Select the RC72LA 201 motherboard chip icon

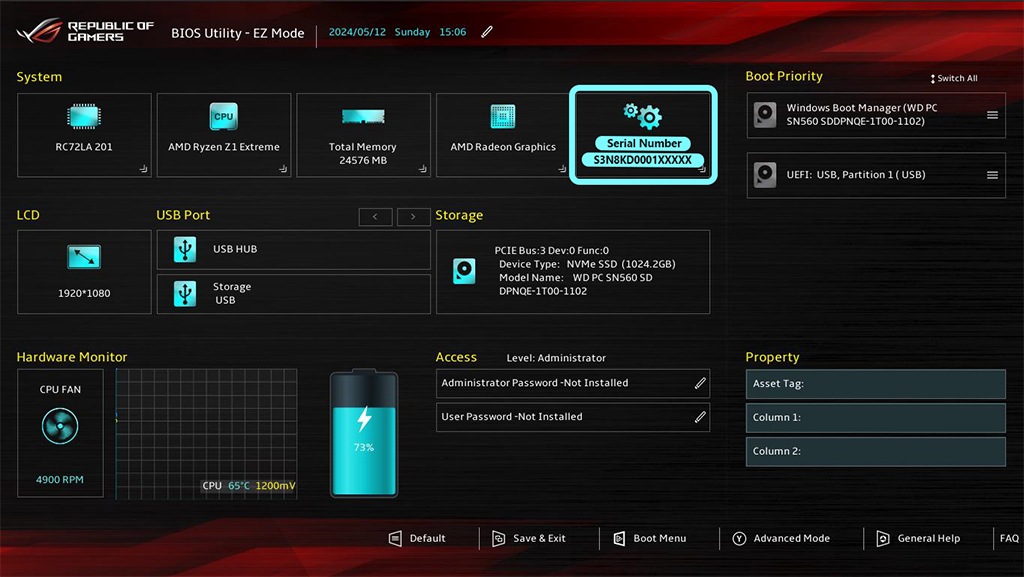coord(84,117)
